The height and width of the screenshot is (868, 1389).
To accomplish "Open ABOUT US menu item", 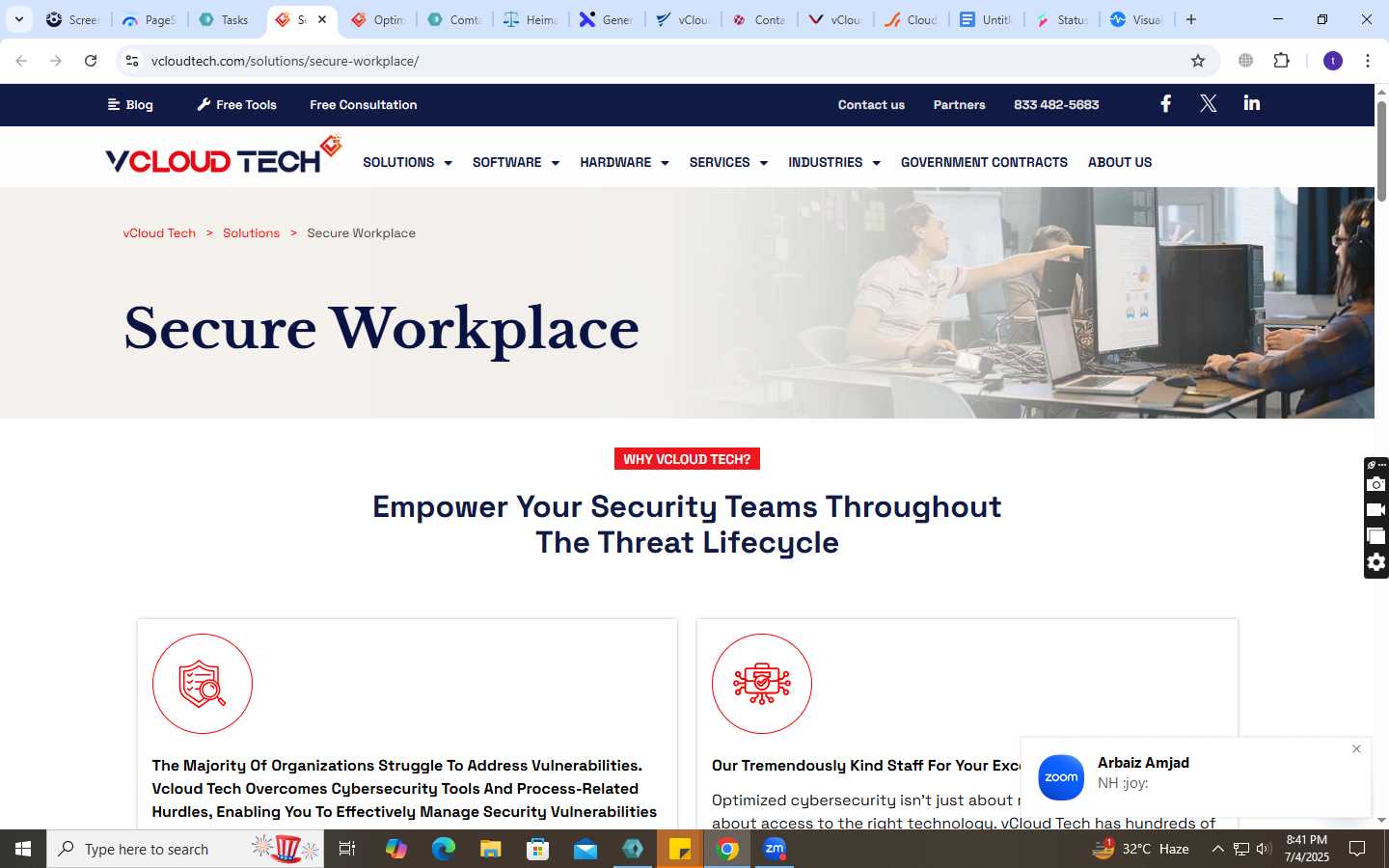I will tap(1120, 162).
